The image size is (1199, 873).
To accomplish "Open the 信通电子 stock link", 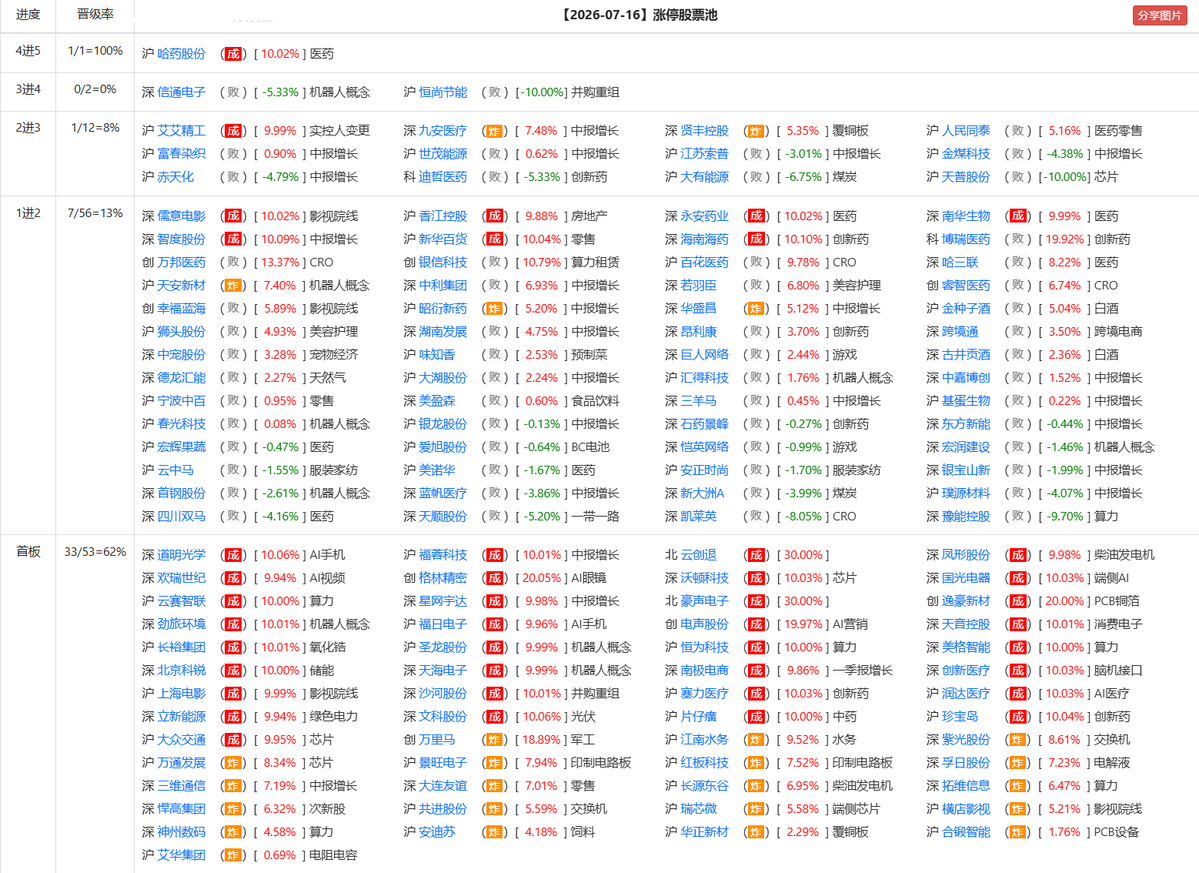I will click(181, 92).
